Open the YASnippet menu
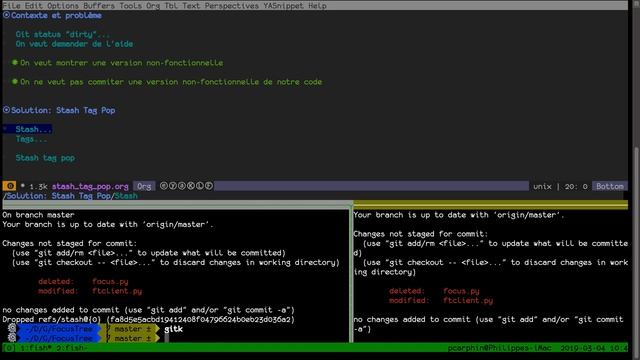 click(283, 6)
